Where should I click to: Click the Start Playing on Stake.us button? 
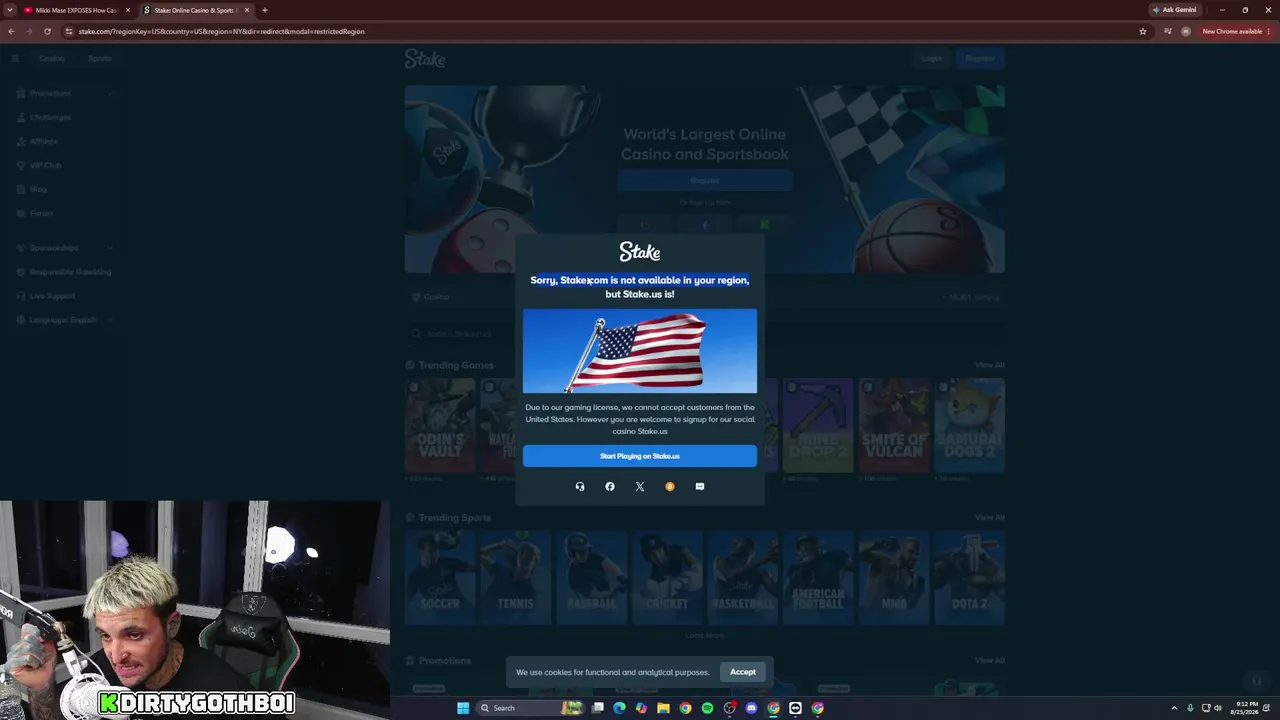pos(640,456)
